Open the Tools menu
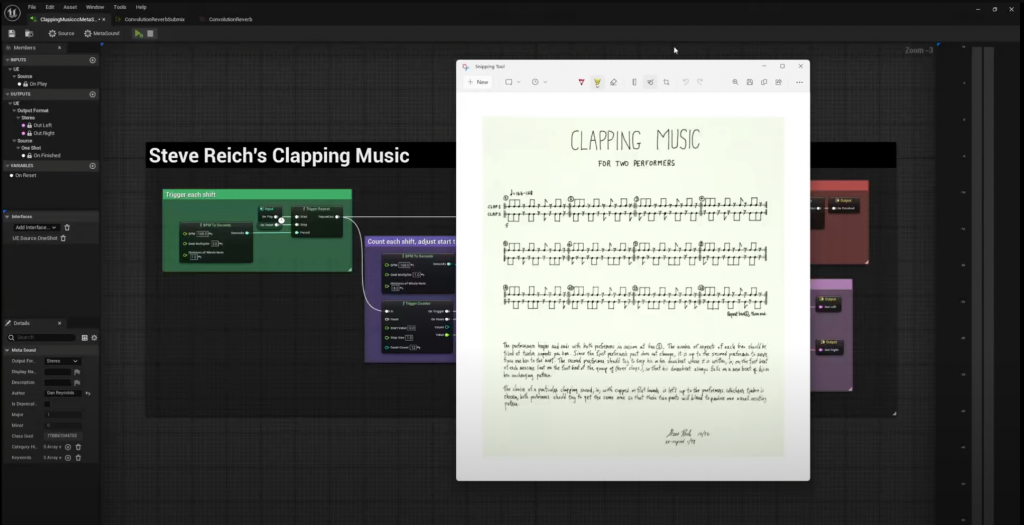The image size is (1024, 525). [120, 7]
